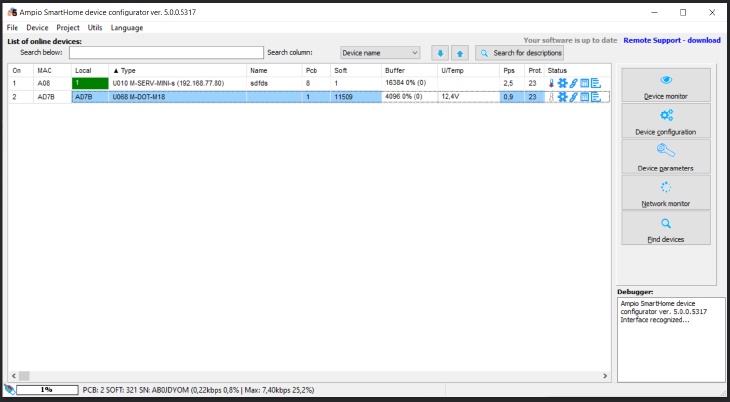Open the File menu
The width and height of the screenshot is (730, 402).
click(12, 27)
